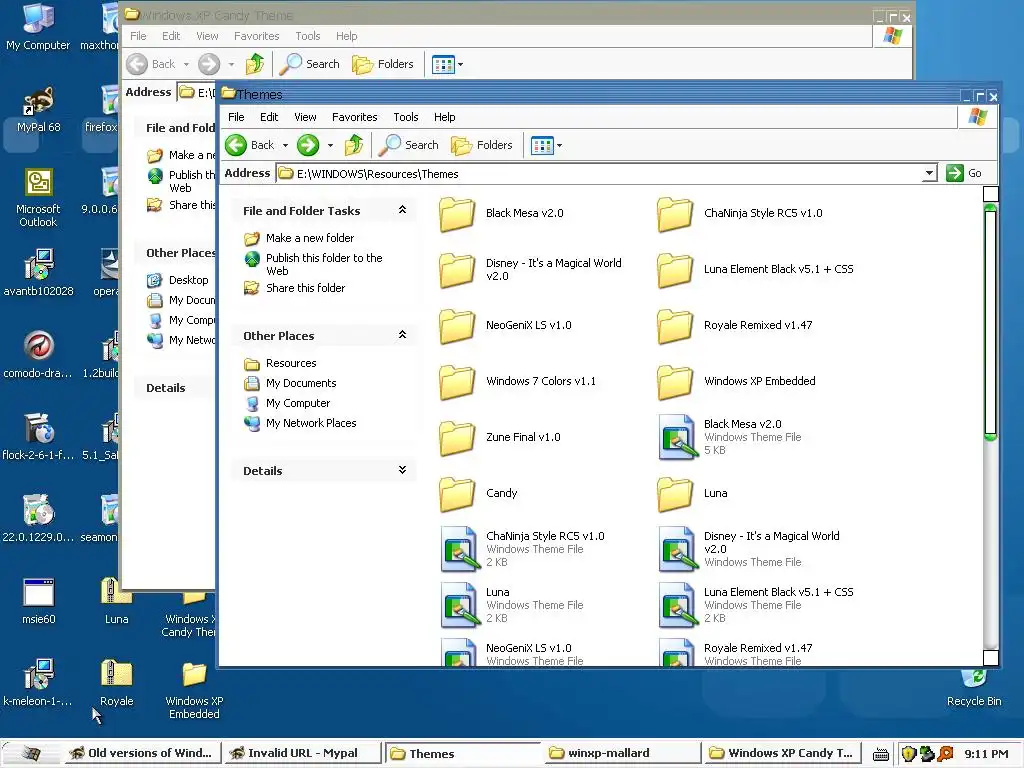Select the Disney - It's a Magical World folder
Screen dimensions: 1024x768
click(530, 270)
